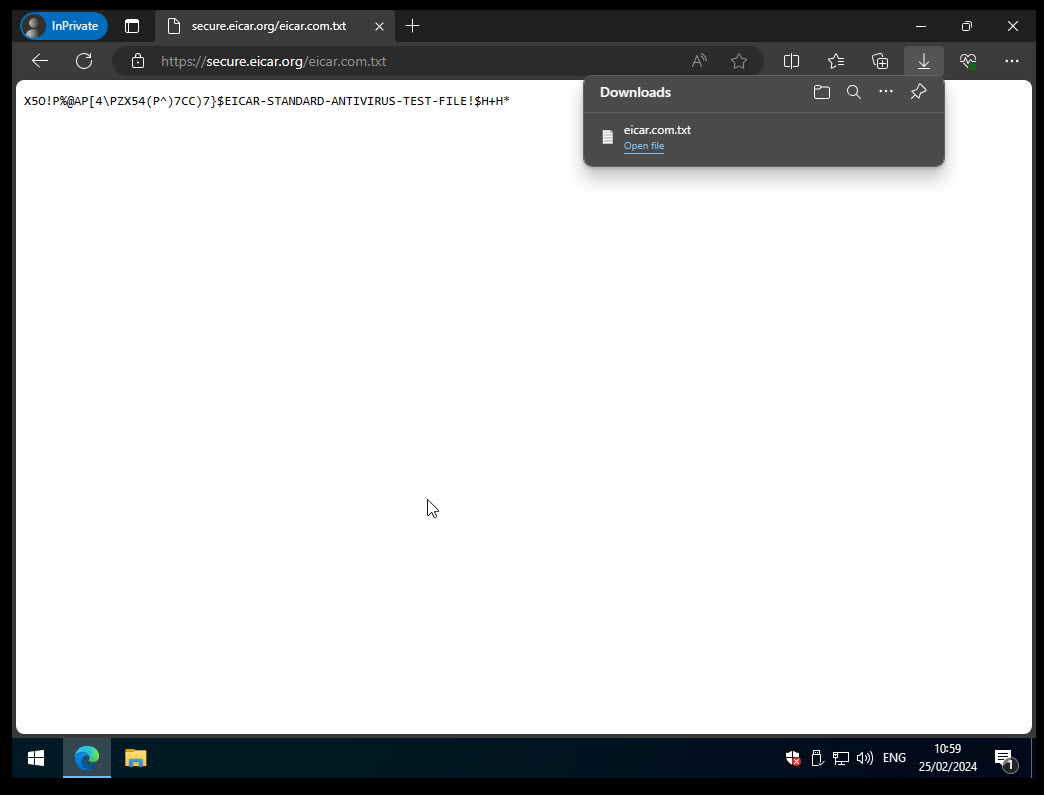This screenshot has width=1044, height=795.
Task: Open the Collections panel
Action: (x=880, y=61)
